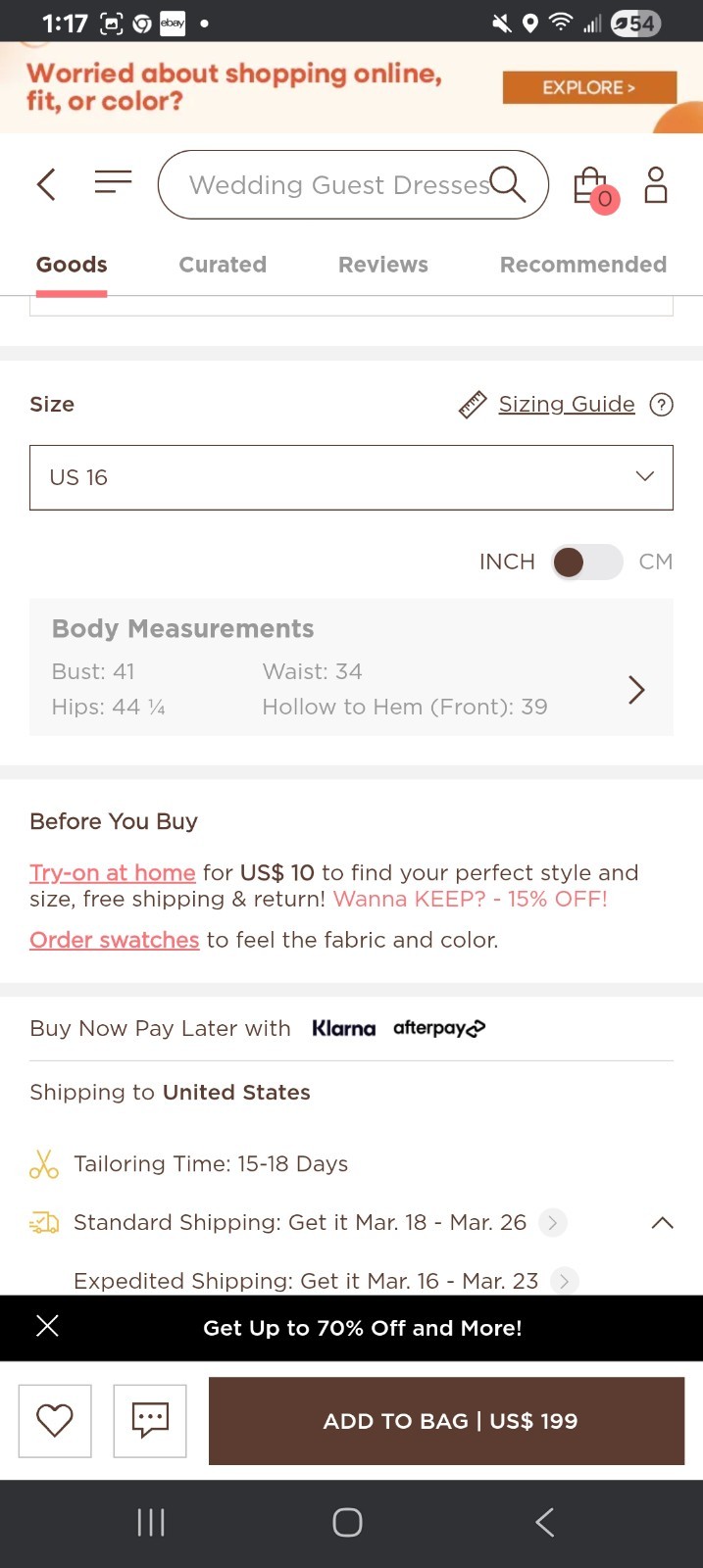Open the chat message icon
Screen dimensions: 703x1568
(x=150, y=1420)
